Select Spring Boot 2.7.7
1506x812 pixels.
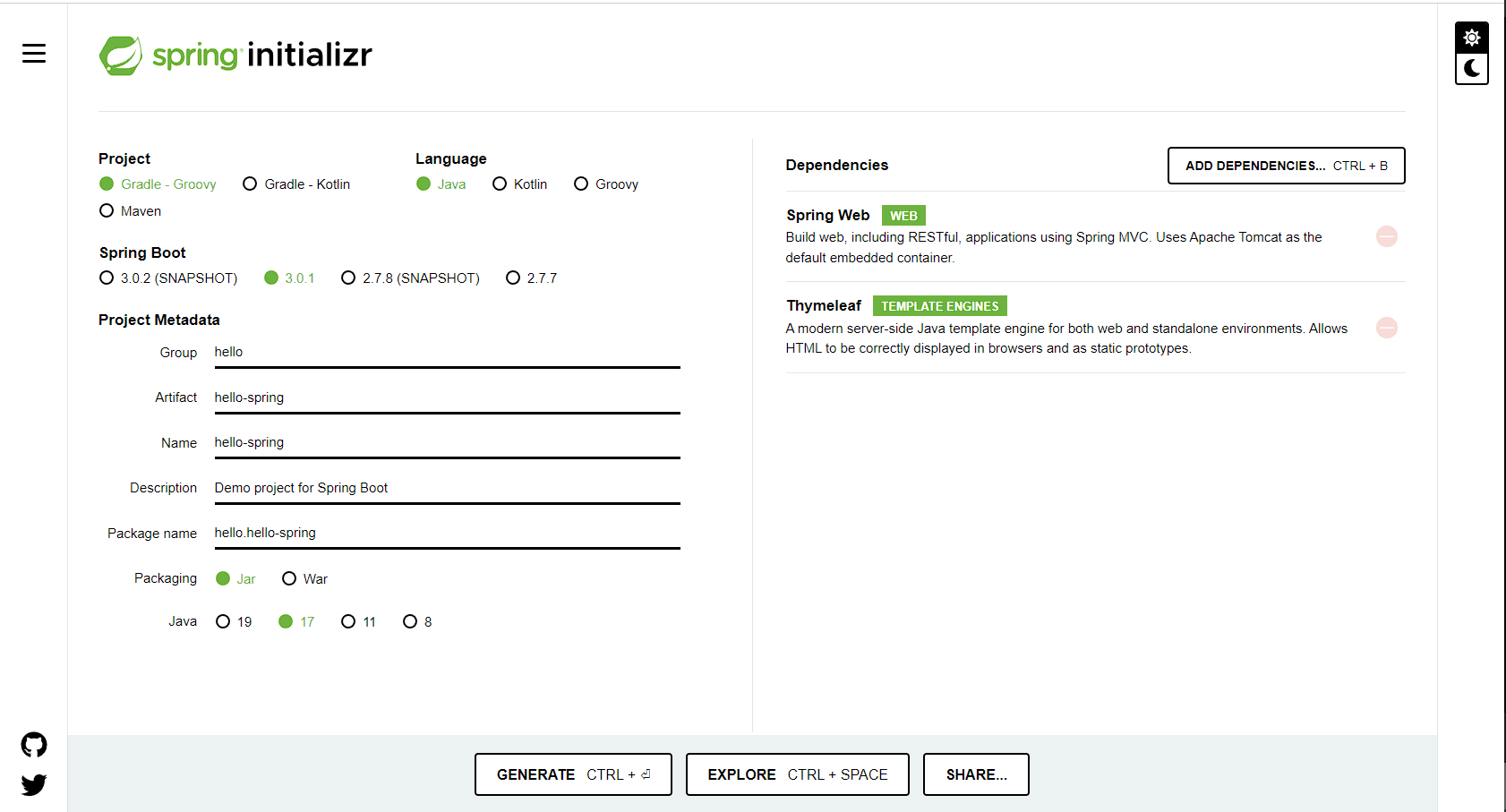(x=532, y=278)
